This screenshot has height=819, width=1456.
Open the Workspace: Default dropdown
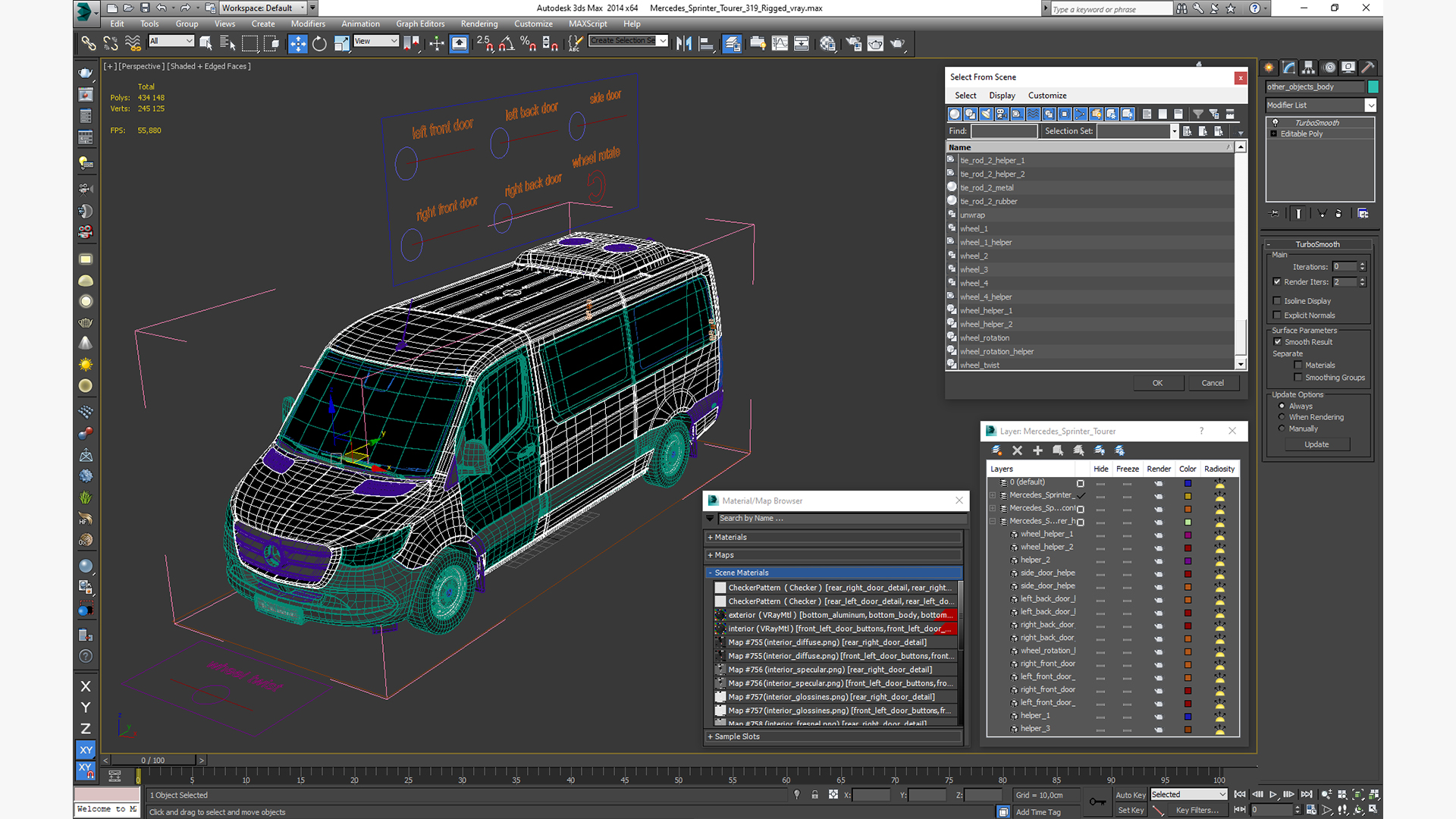pyautogui.click(x=268, y=8)
